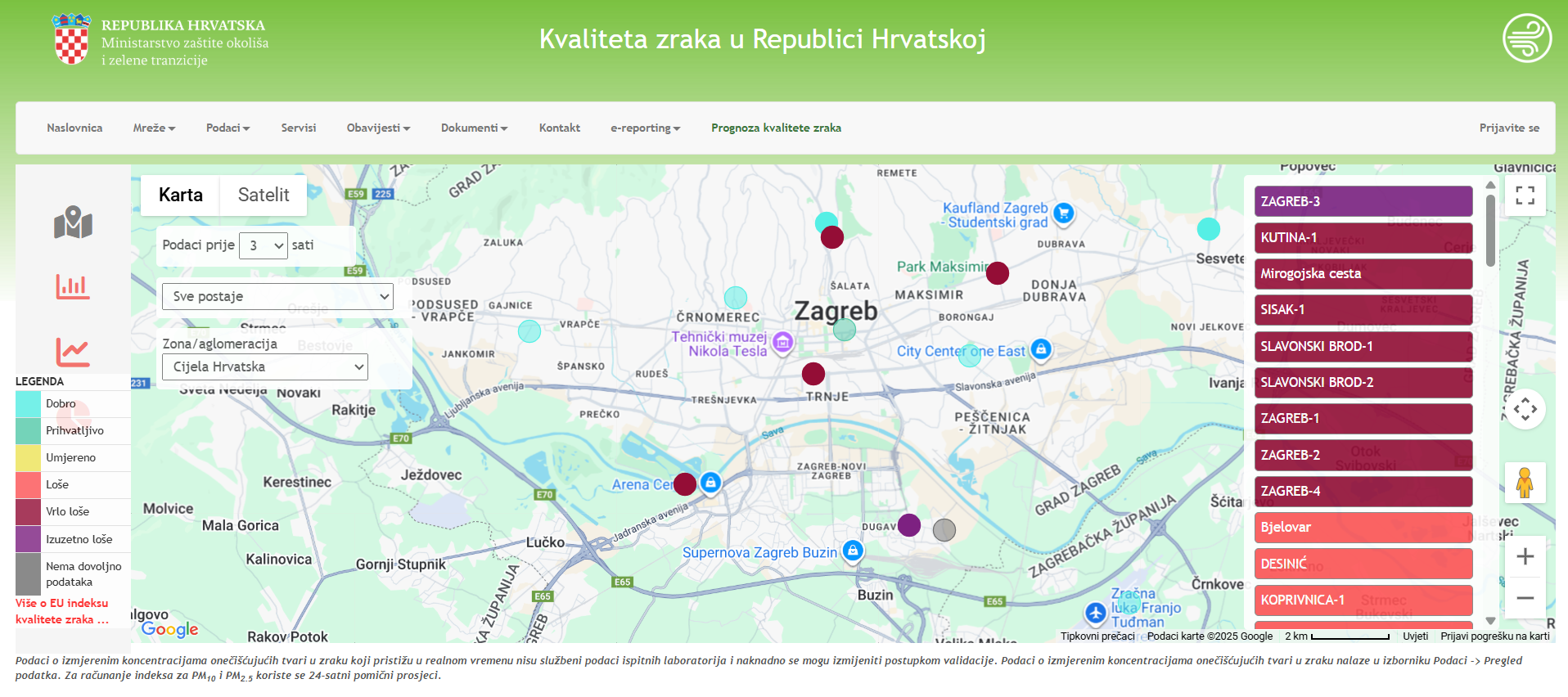
Task: Click the map view sidebar icon
Action: pos(73,223)
